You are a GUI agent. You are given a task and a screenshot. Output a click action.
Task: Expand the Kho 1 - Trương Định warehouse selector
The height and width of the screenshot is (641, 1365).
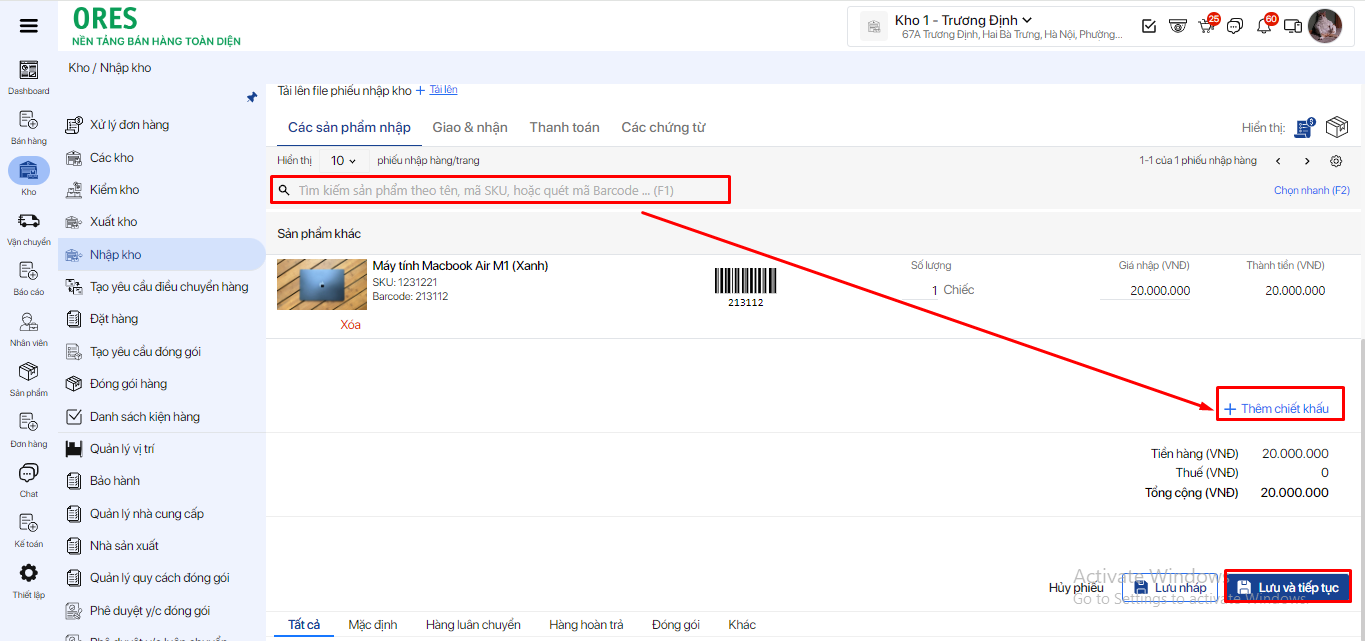[x=963, y=20]
